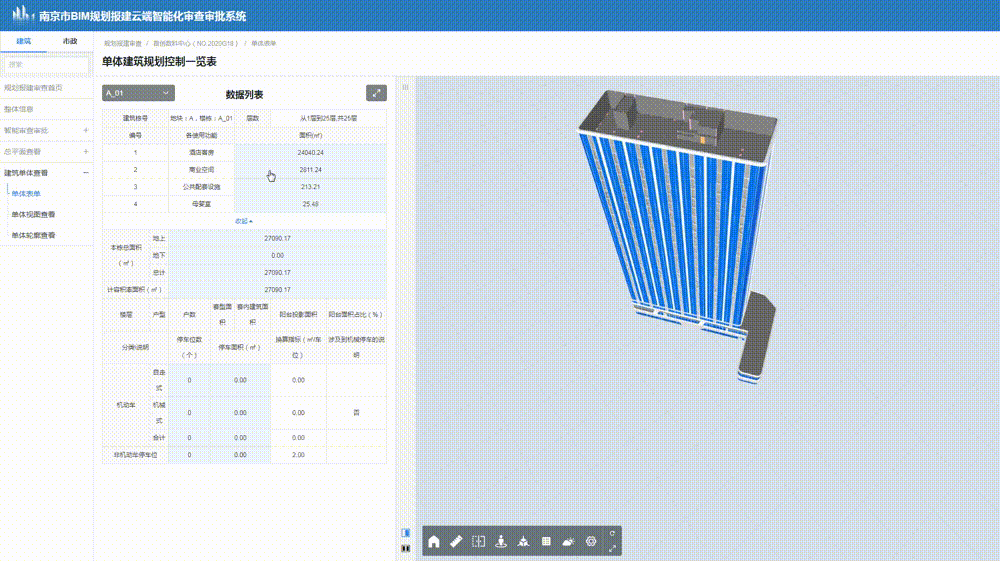Click the system logo in the header
Screen dimensions: 1000x561
click(x=22, y=14)
